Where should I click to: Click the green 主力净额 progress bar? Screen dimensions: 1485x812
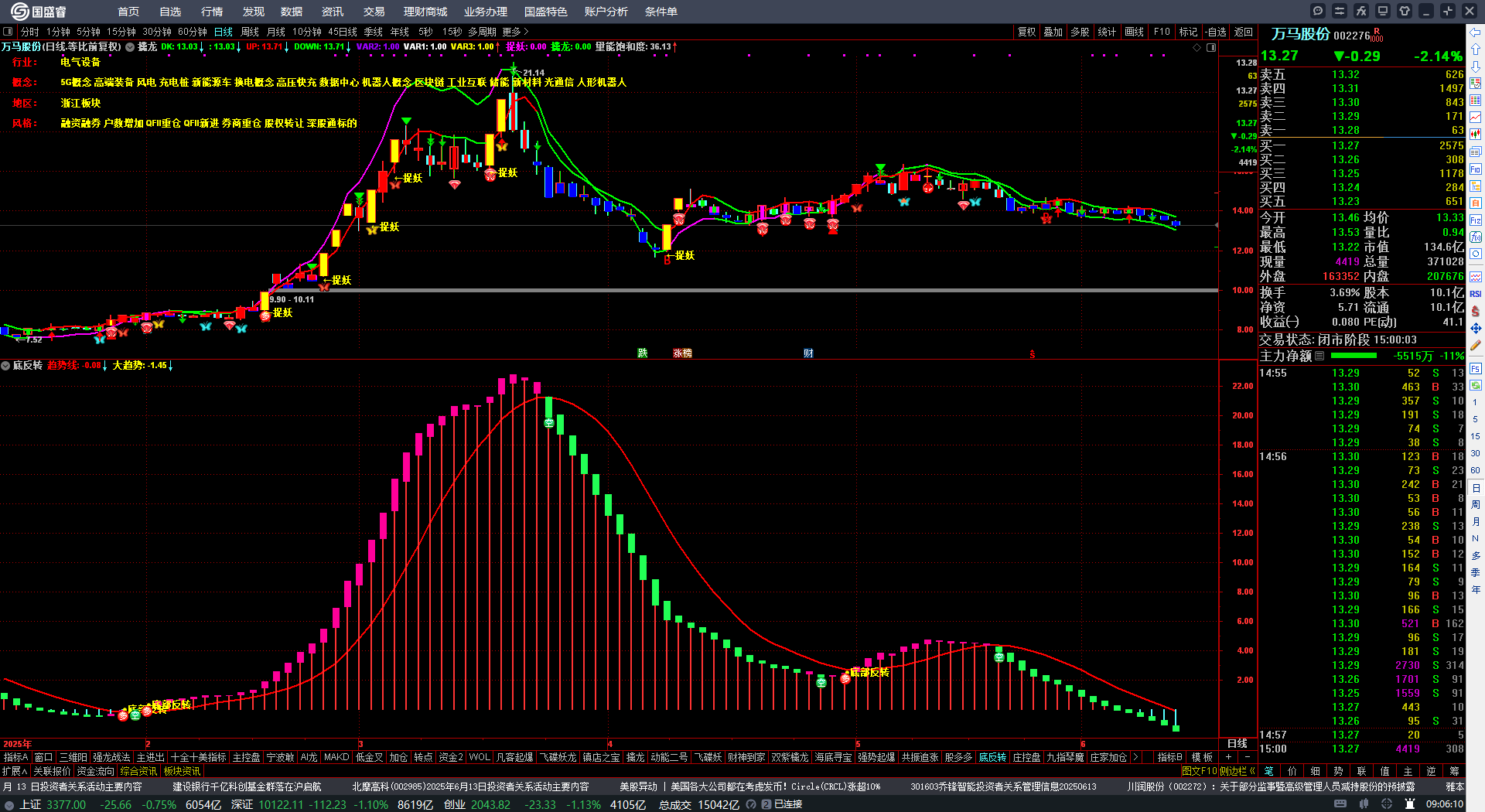pos(1354,356)
